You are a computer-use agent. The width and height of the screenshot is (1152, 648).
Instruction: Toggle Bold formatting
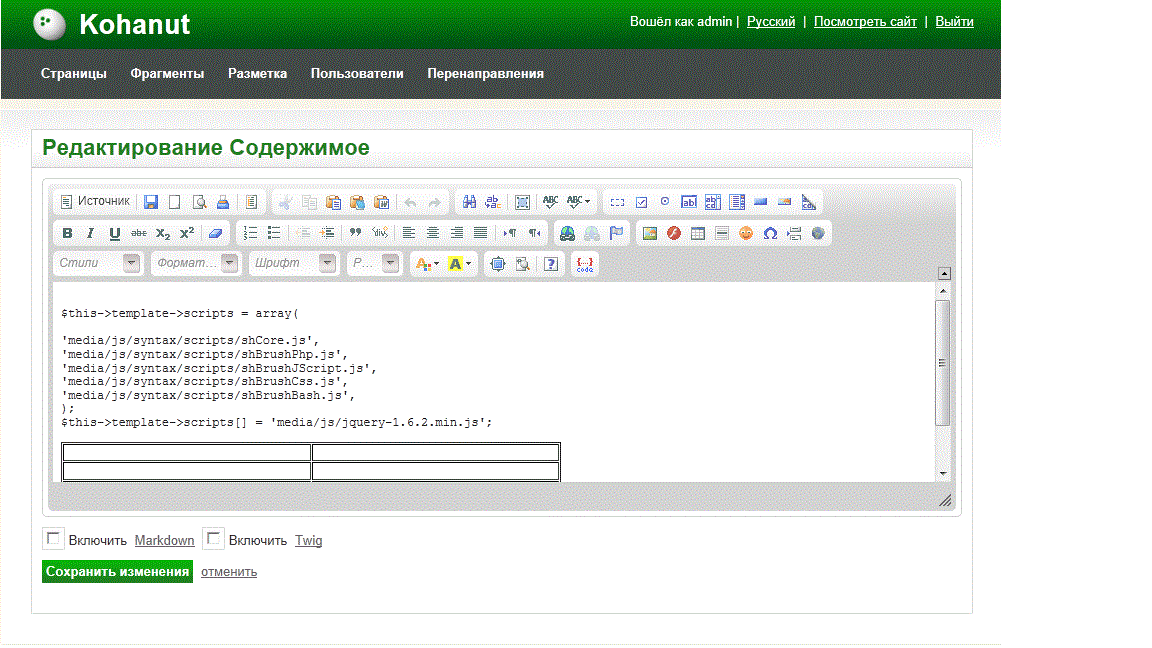67,233
